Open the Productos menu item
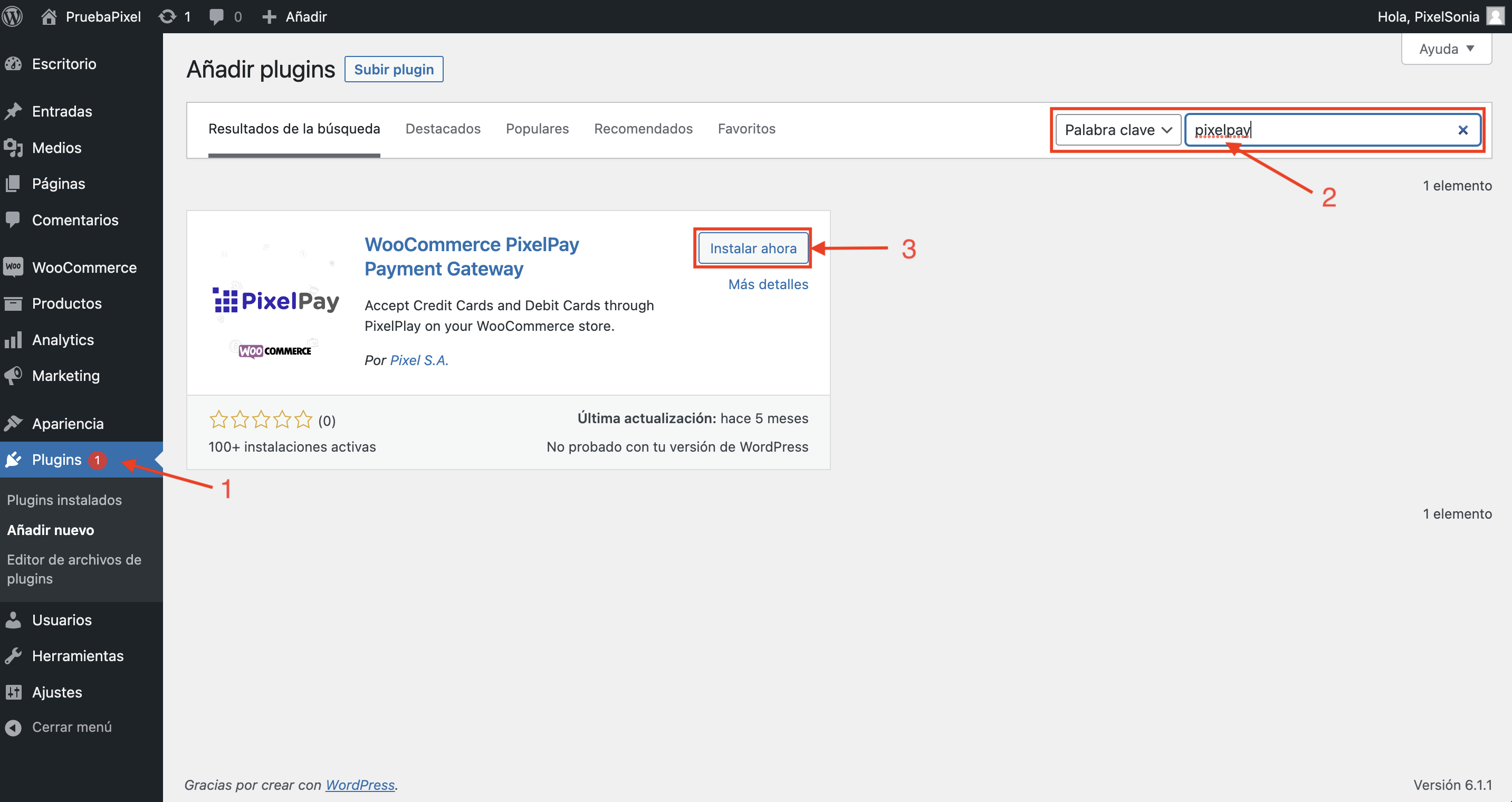 click(x=66, y=303)
